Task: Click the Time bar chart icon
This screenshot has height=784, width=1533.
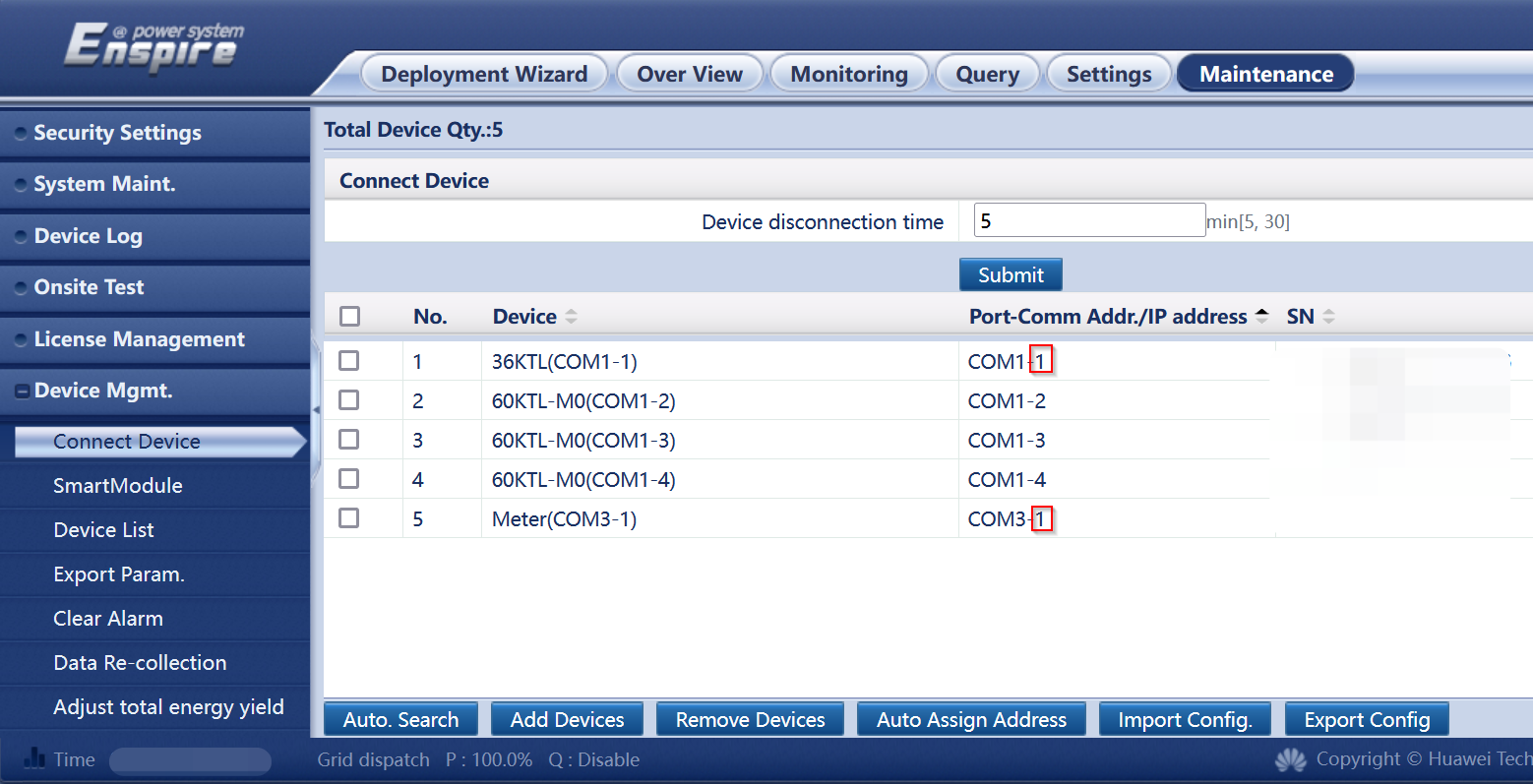Action: (x=34, y=758)
